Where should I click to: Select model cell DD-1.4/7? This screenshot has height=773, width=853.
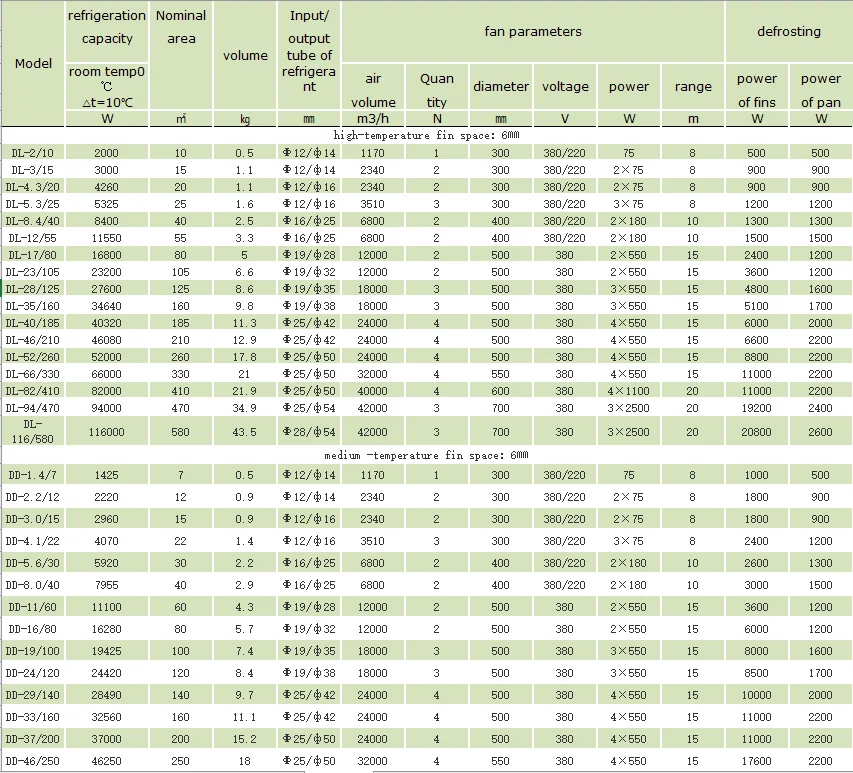tap(33, 476)
